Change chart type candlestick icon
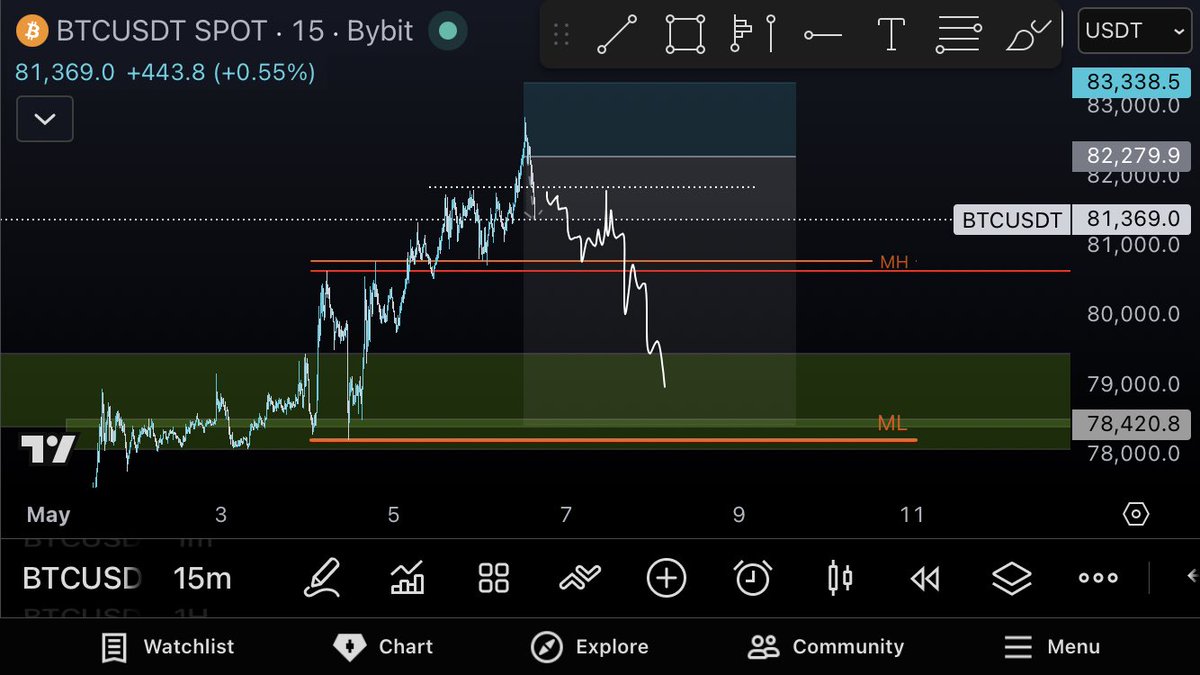Viewport: 1200px width, 675px height. (x=840, y=578)
